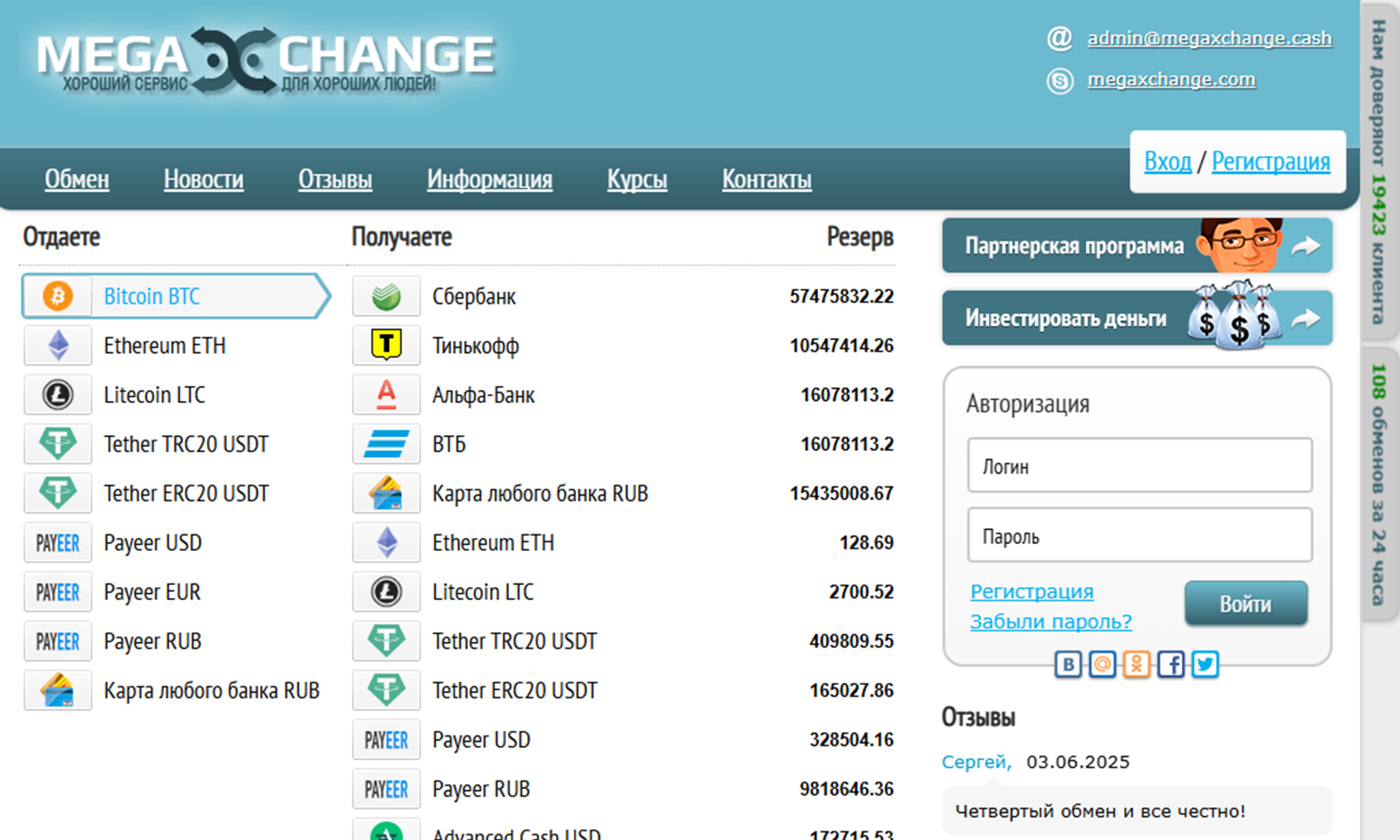Click the Payeer RUB logo in the Получаете list

tap(386, 789)
